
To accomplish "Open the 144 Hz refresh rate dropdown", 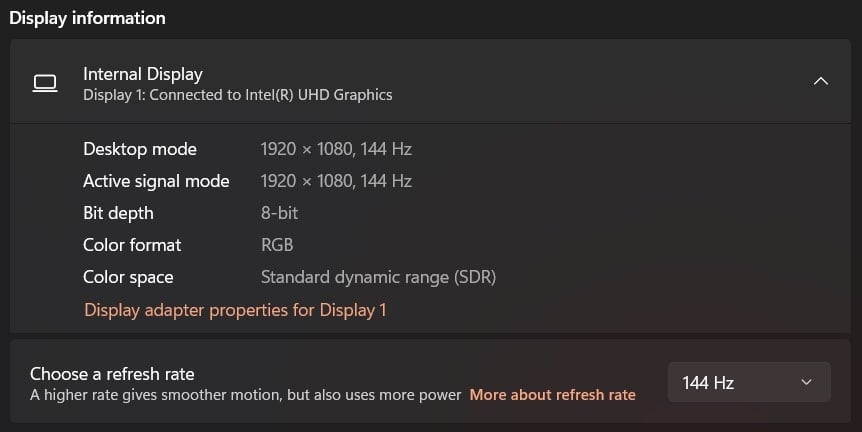I will tap(749, 382).
